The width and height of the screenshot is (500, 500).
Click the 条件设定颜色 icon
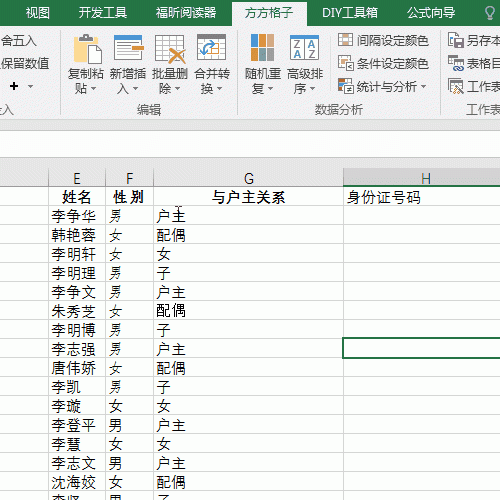tap(345, 63)
